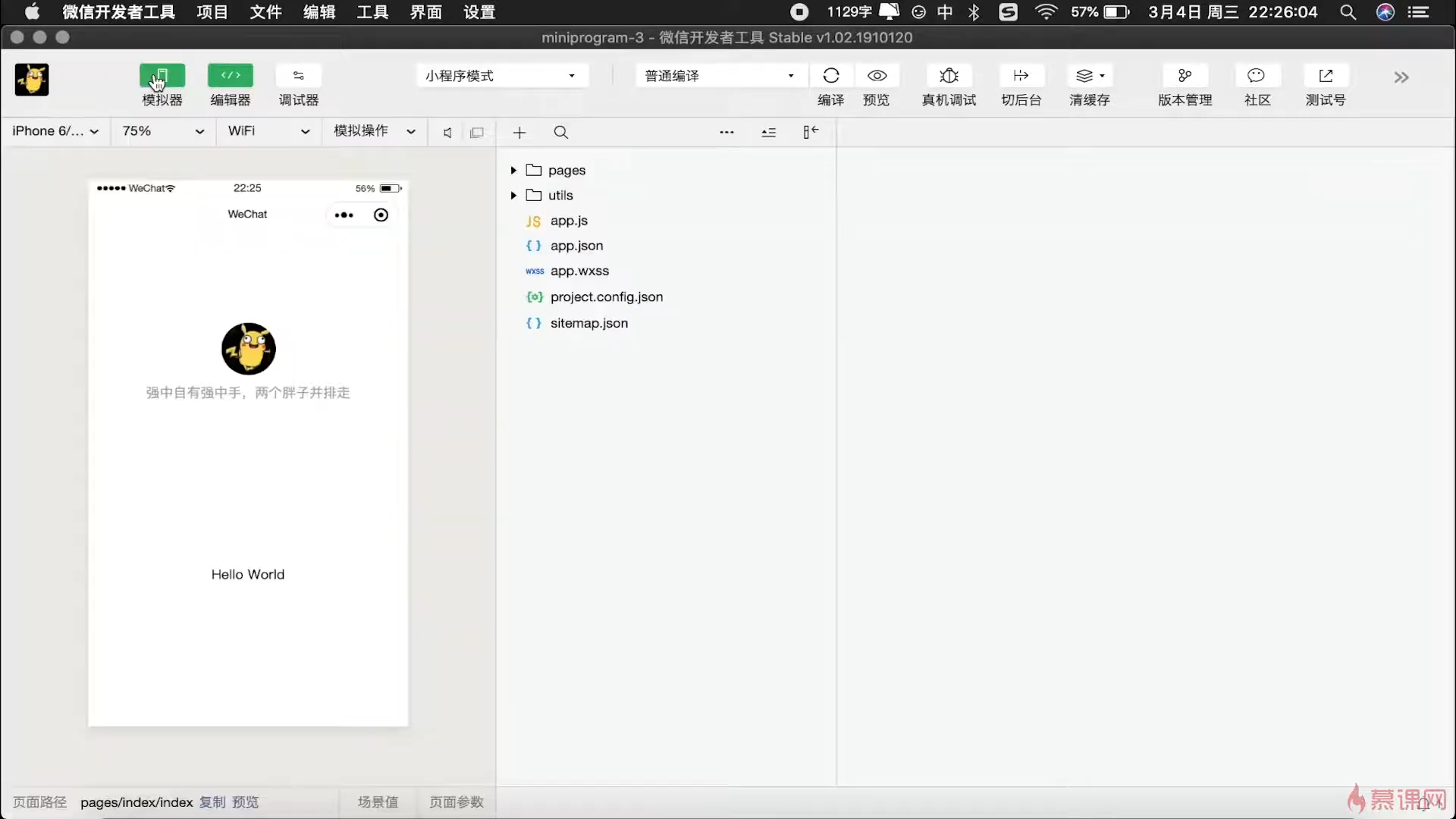The width and height of the screenshot is (1456, 819).
Task: Open 版本管理 version control
Action: (1185, 76)
